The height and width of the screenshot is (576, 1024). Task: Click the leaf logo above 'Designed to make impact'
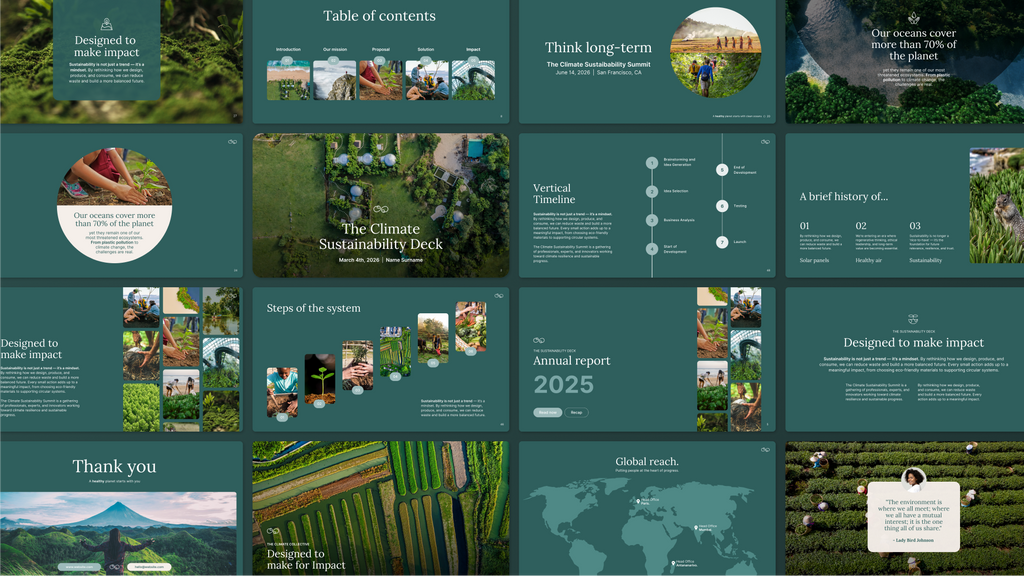click(x=106, y=24)
